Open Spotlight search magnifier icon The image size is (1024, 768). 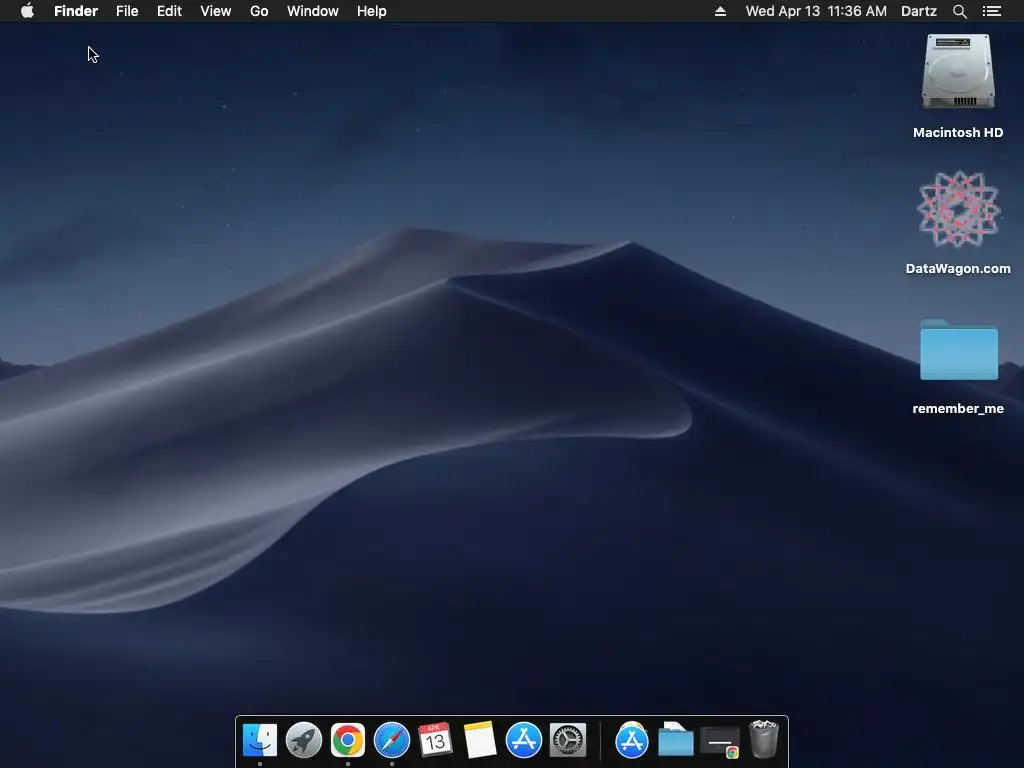tap(959, 11)
